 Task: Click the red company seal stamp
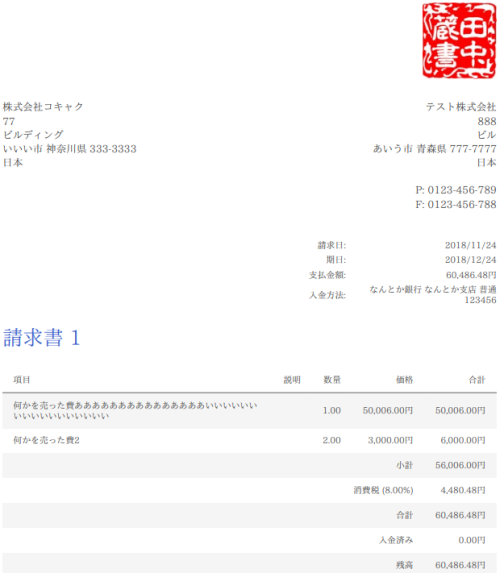click(459, 40)
